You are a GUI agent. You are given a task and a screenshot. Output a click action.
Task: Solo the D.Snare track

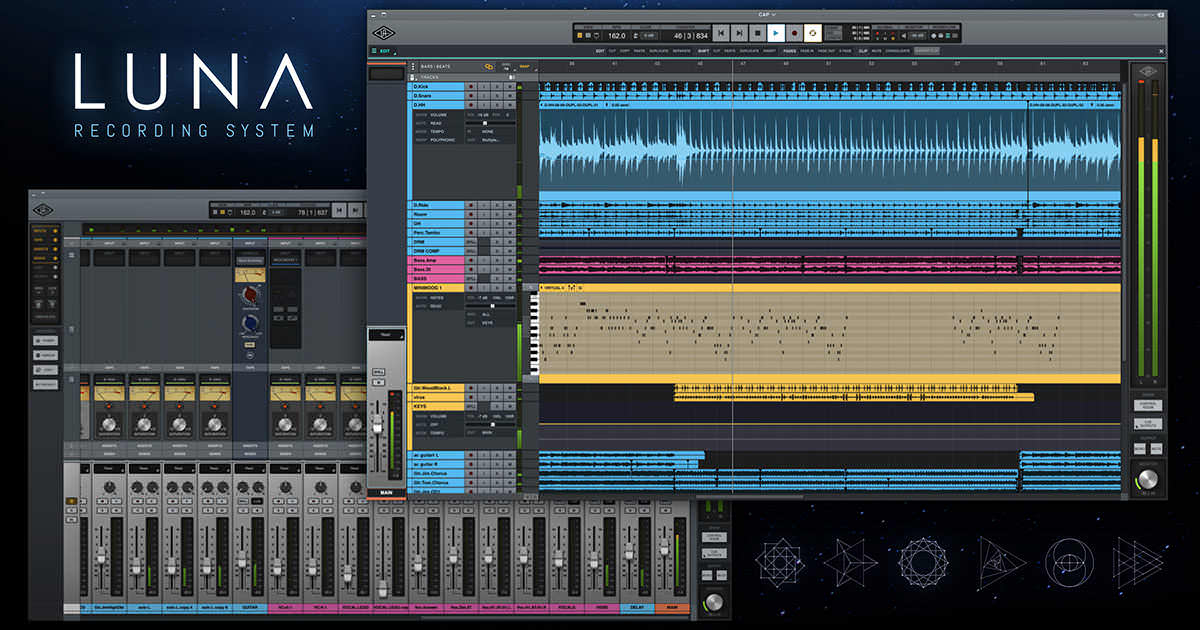497,96
